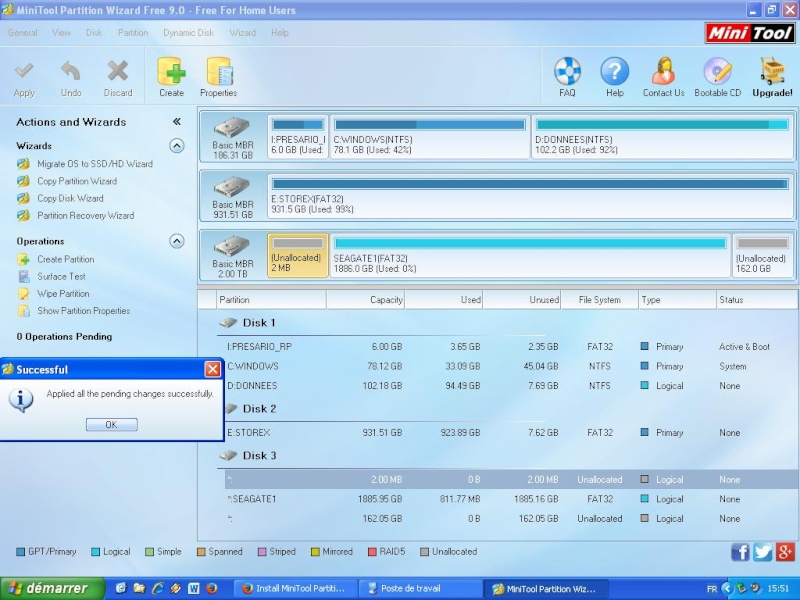Open the Facebook share icon
The width and height of the screenshot is (800, 600).
click(x=740, y=552)
